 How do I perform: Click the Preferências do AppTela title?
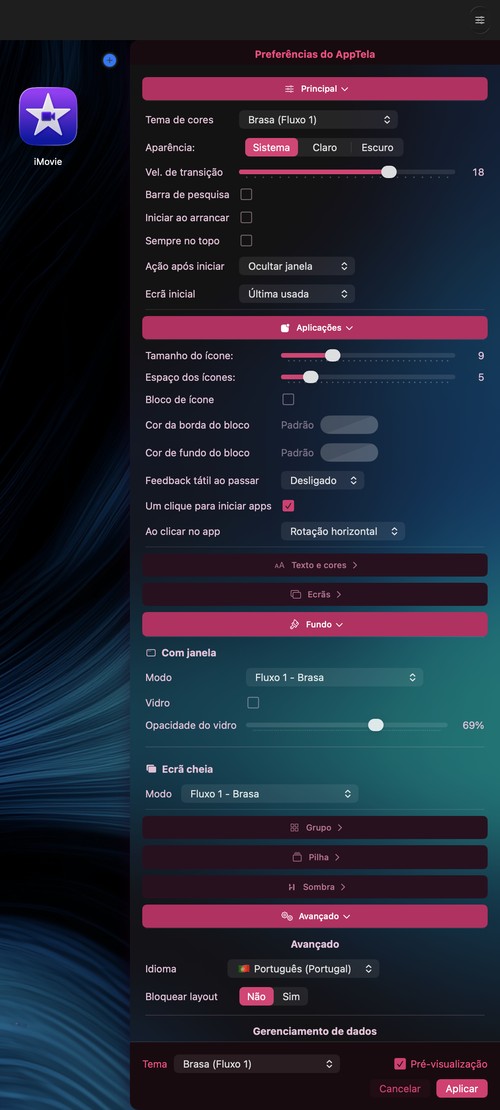(315, 54)
